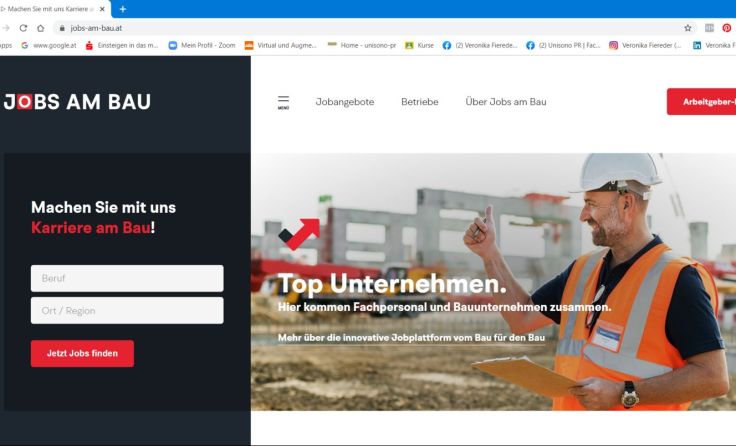Click into the Ort / Region field
The image size is (736, 446).
coord(127,310)
